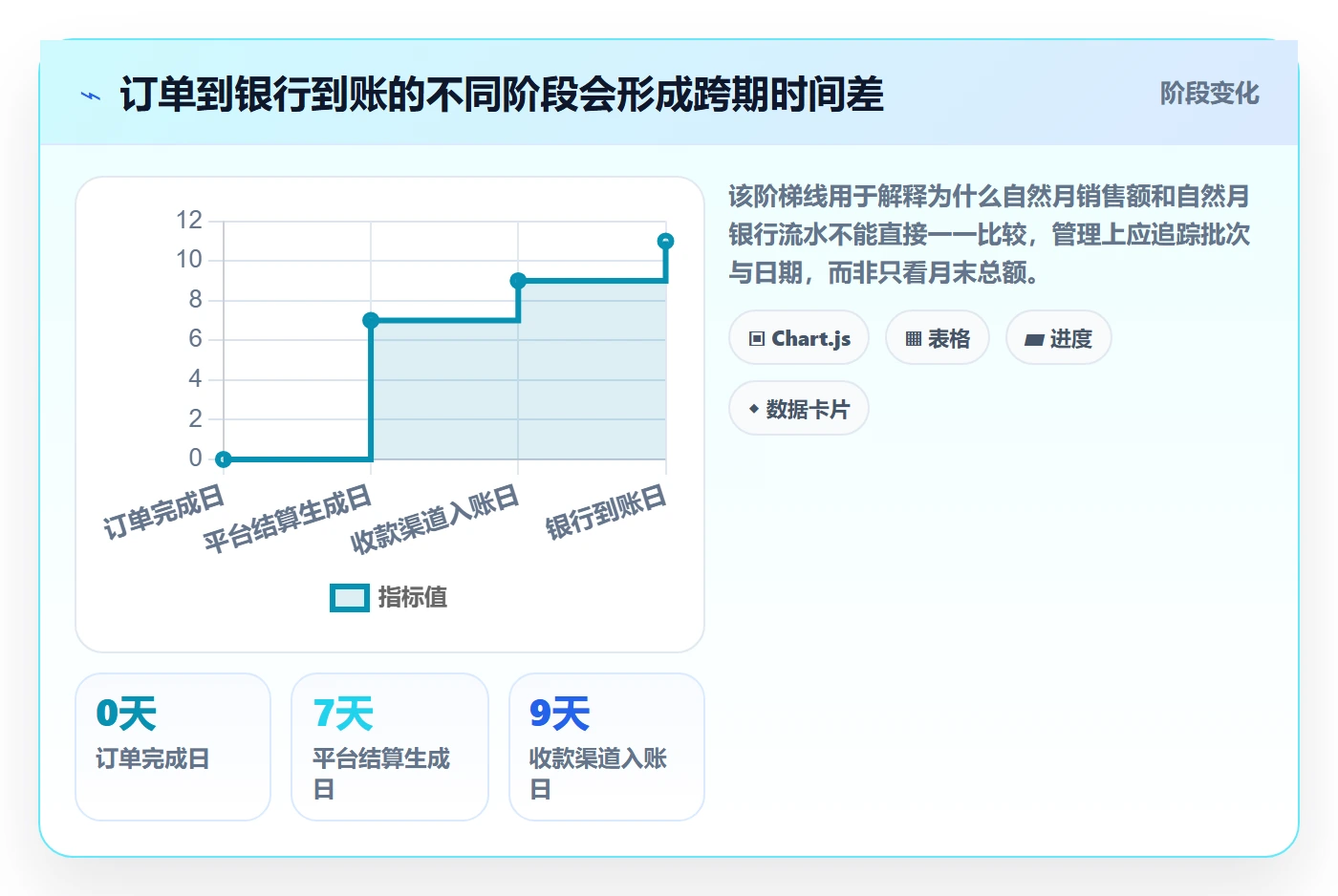Viewport: 1338px width, 896px height.
Task: Click the grid icon in 表格 tag
Action: point(914,338)
